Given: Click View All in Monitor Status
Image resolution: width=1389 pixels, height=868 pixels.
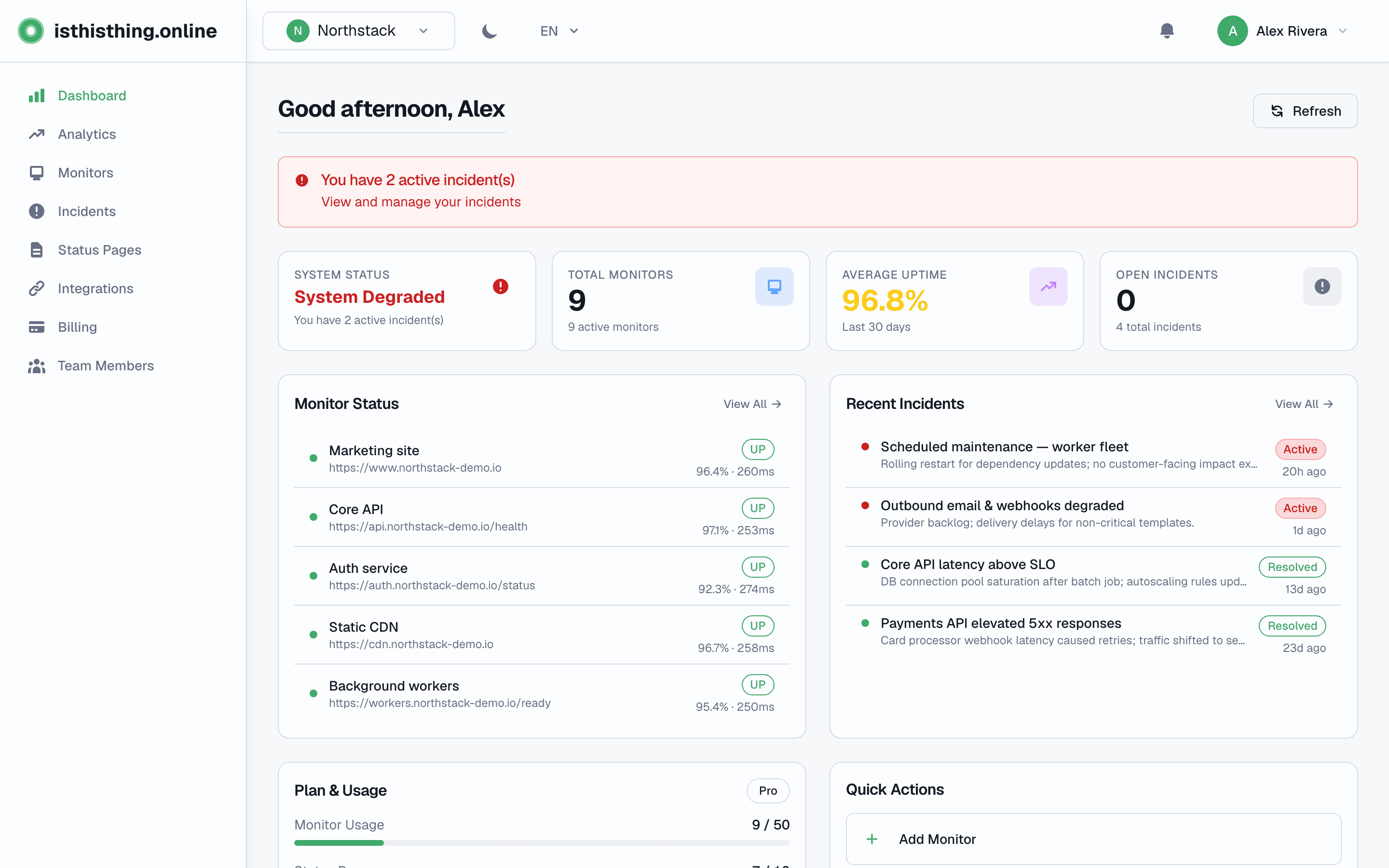Looking at the screenshot, I should 752,404.
